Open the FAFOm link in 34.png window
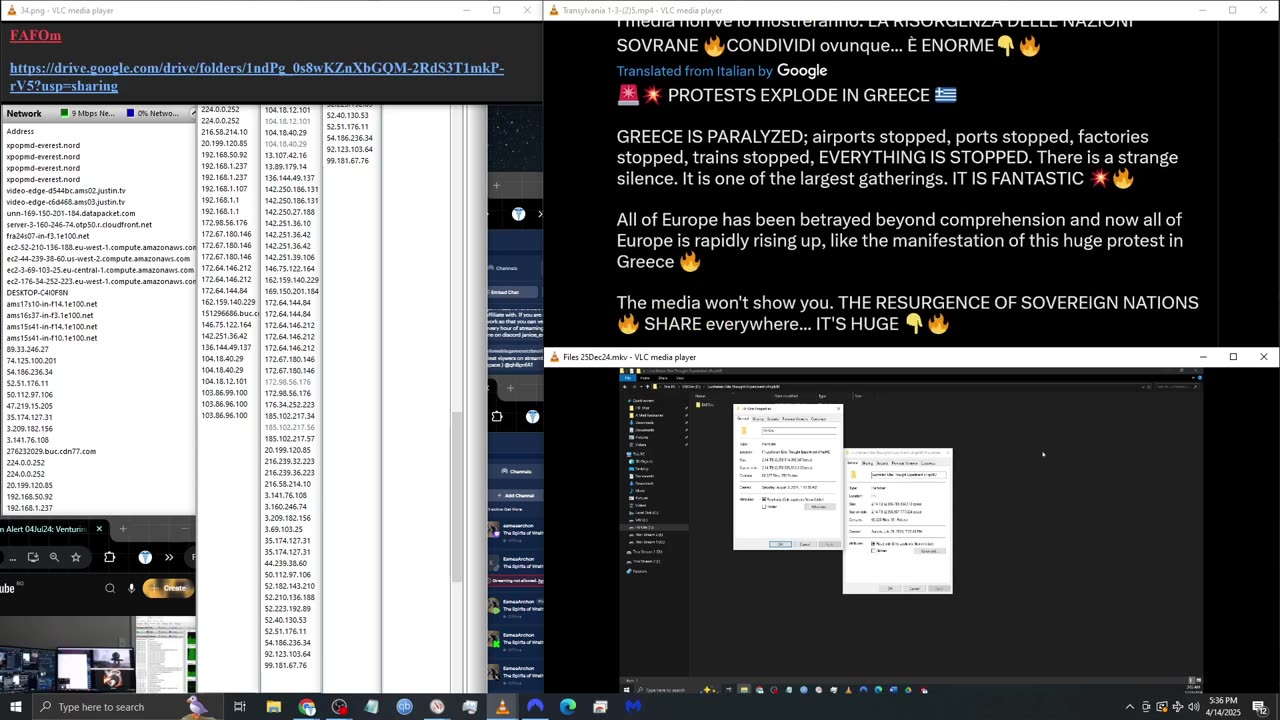Viewport: 1280px width, 720px height. point(35,35)
